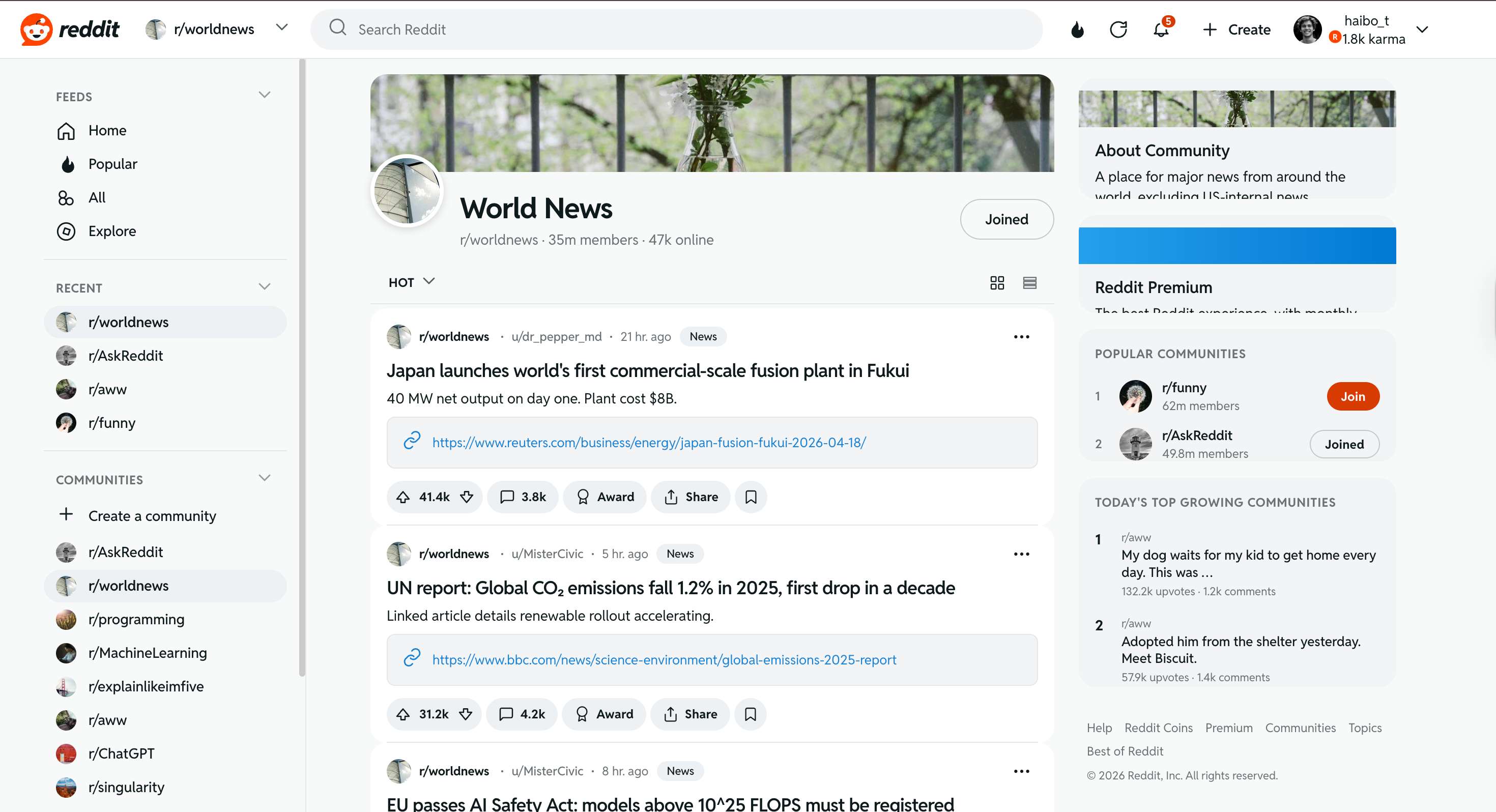This screenshot has height=812, width=1496.
Task: Open options menu on Japan fusion post
Action: click(1021, 337)
